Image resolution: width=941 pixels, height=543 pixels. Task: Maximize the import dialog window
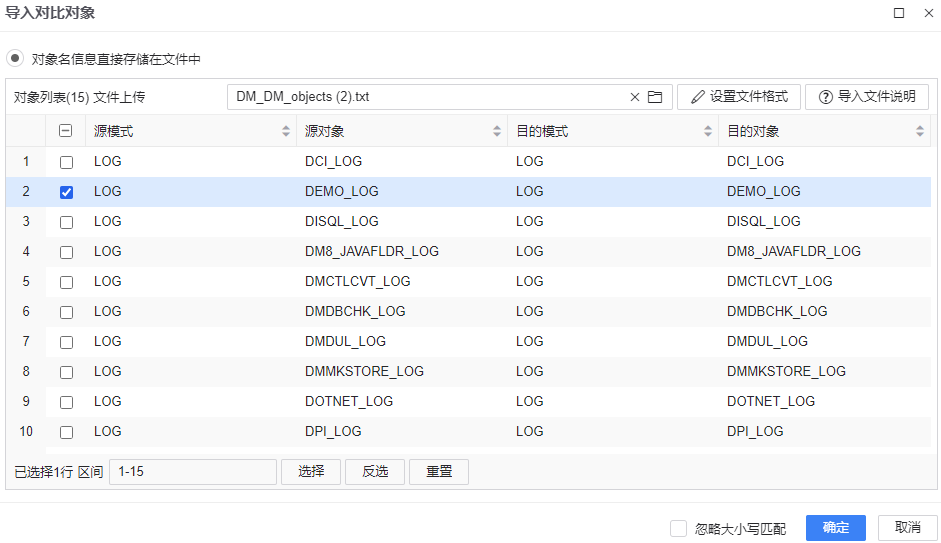[x=899, y=13]
